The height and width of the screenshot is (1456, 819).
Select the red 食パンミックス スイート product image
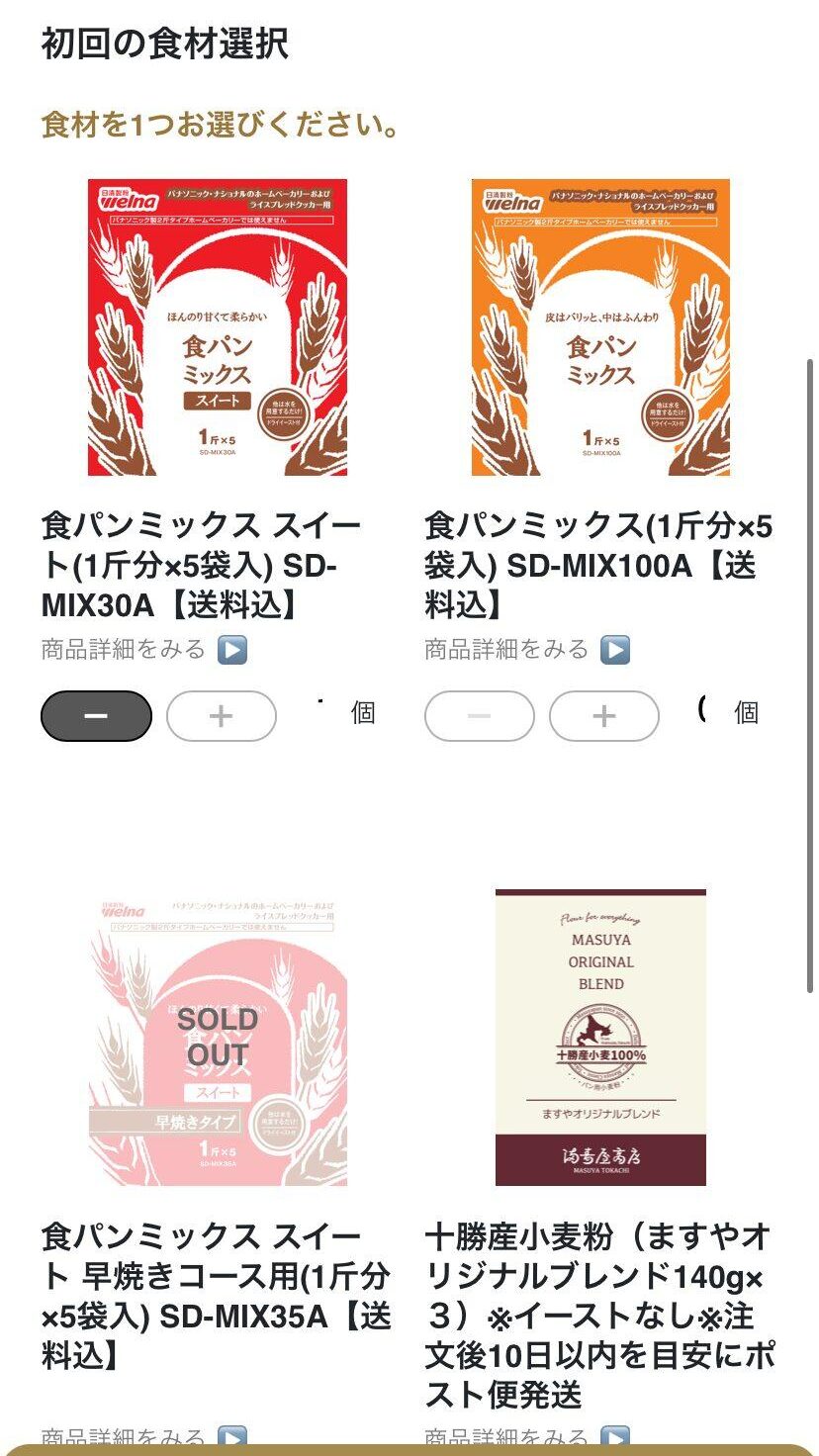pyautogui.click(x=218, y=327)
